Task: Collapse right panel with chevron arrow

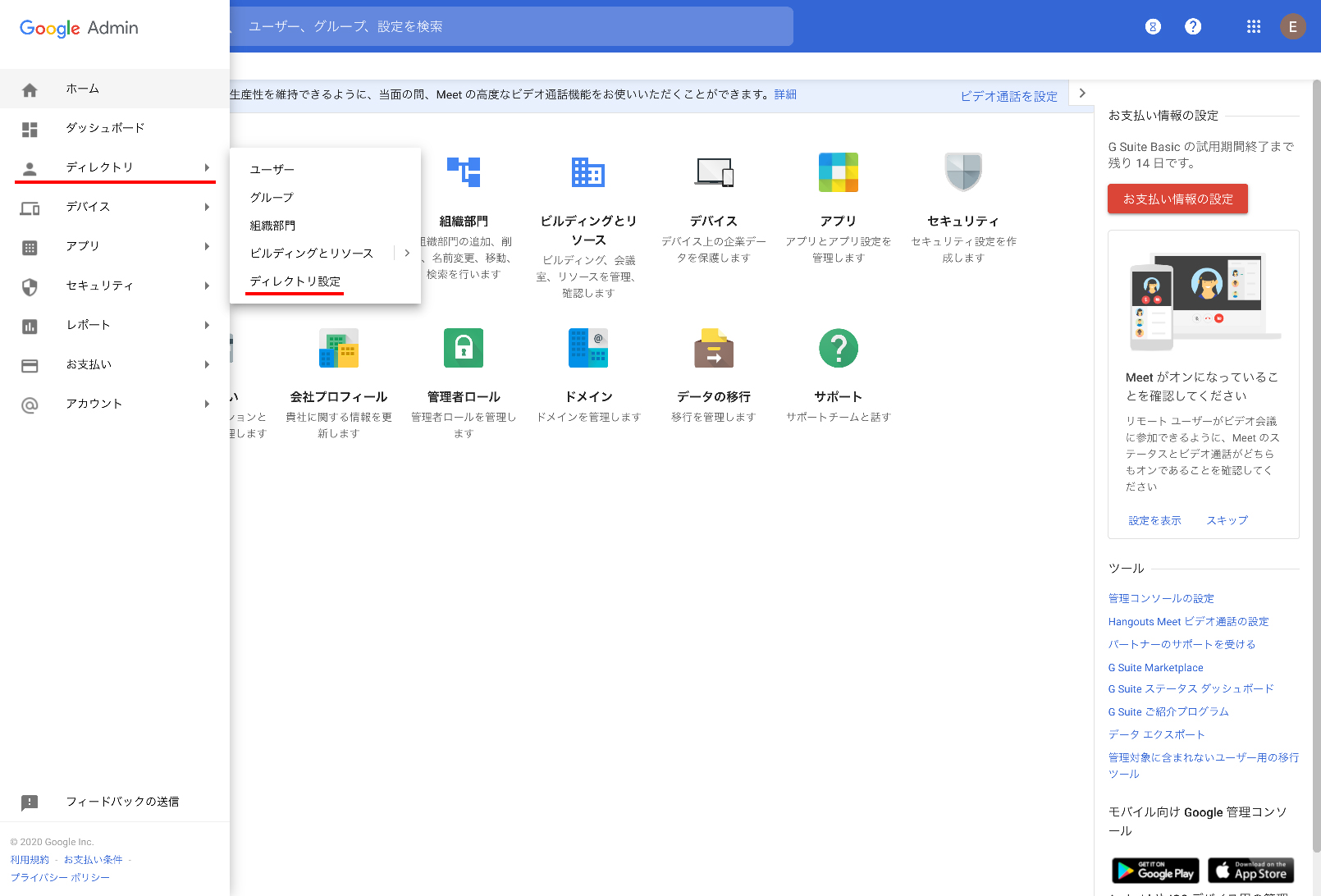Action: [x=1082, y=94]
